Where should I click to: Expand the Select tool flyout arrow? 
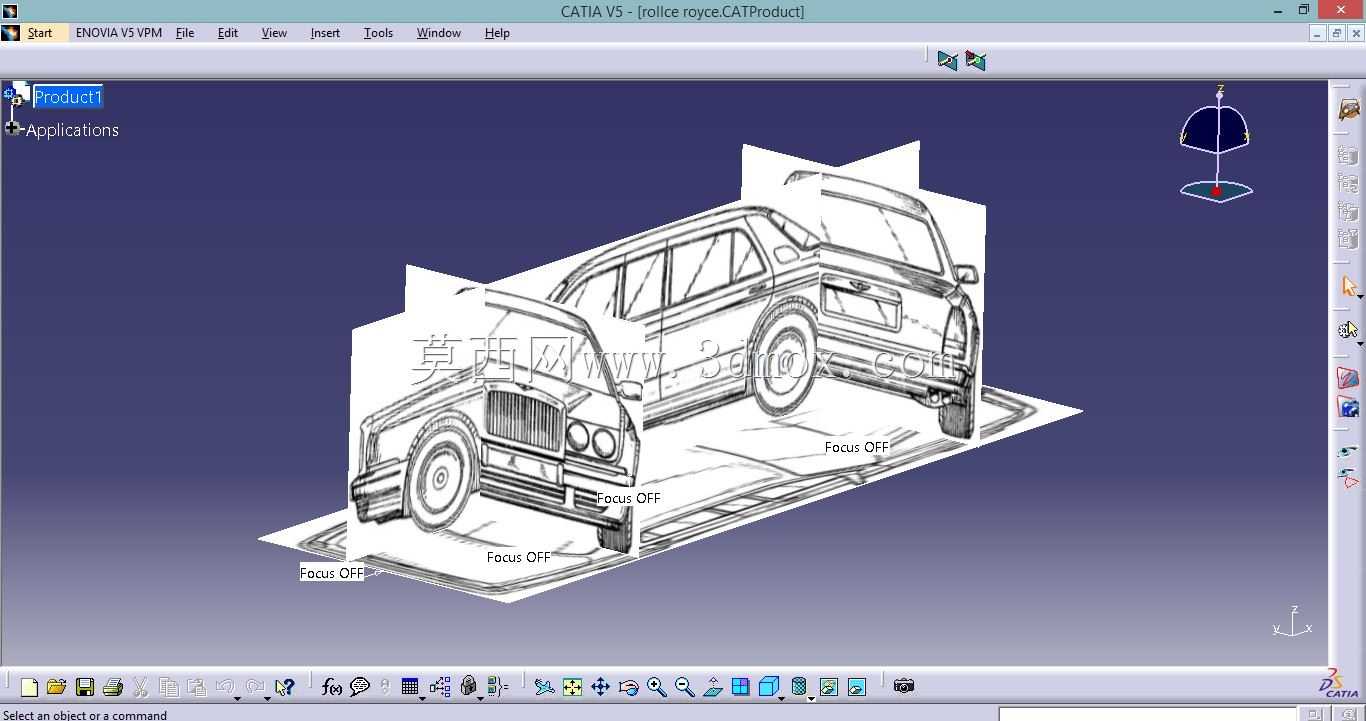(x=1360, y=298)
